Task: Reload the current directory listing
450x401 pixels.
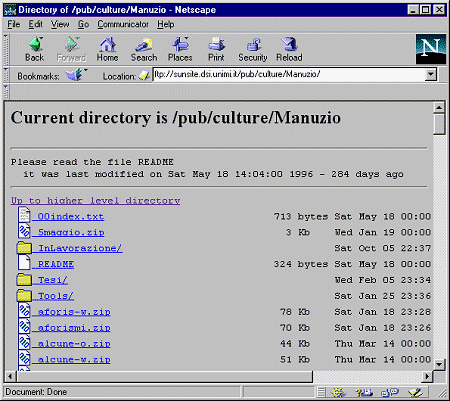Action: click(x=289, y=49)
